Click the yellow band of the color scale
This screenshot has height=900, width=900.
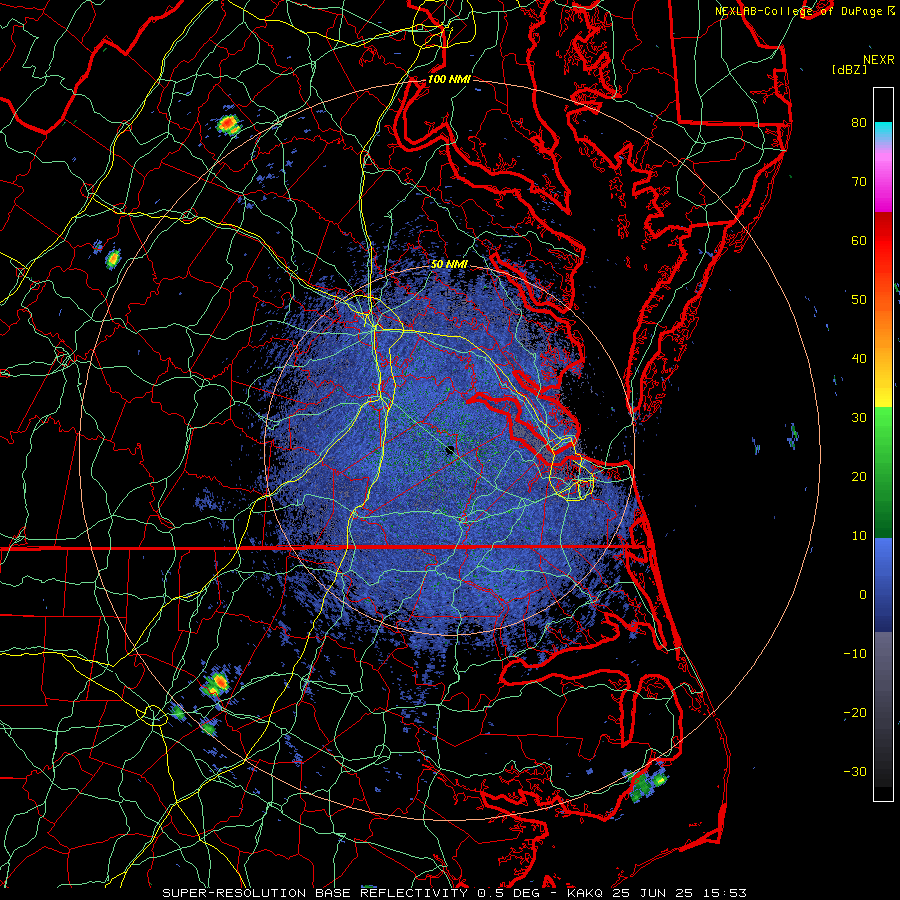click(883, 396)
